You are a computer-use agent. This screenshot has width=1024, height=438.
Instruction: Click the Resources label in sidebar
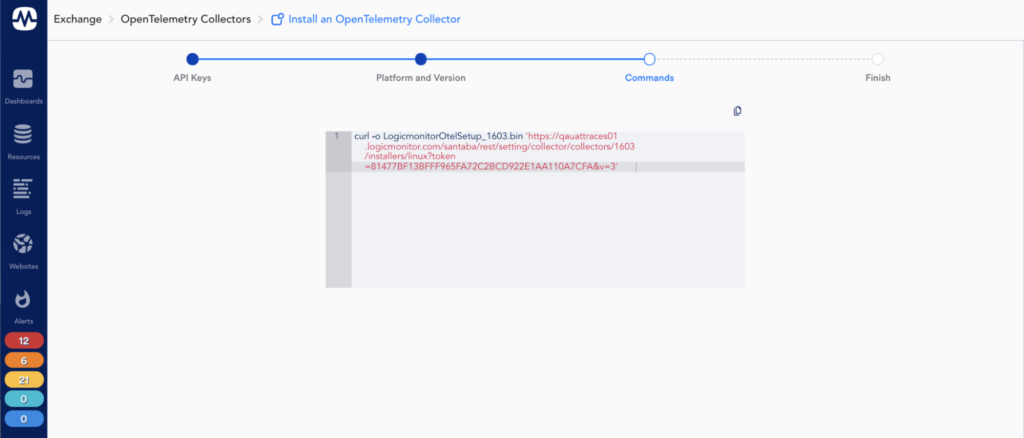click(x=24, y=157)
